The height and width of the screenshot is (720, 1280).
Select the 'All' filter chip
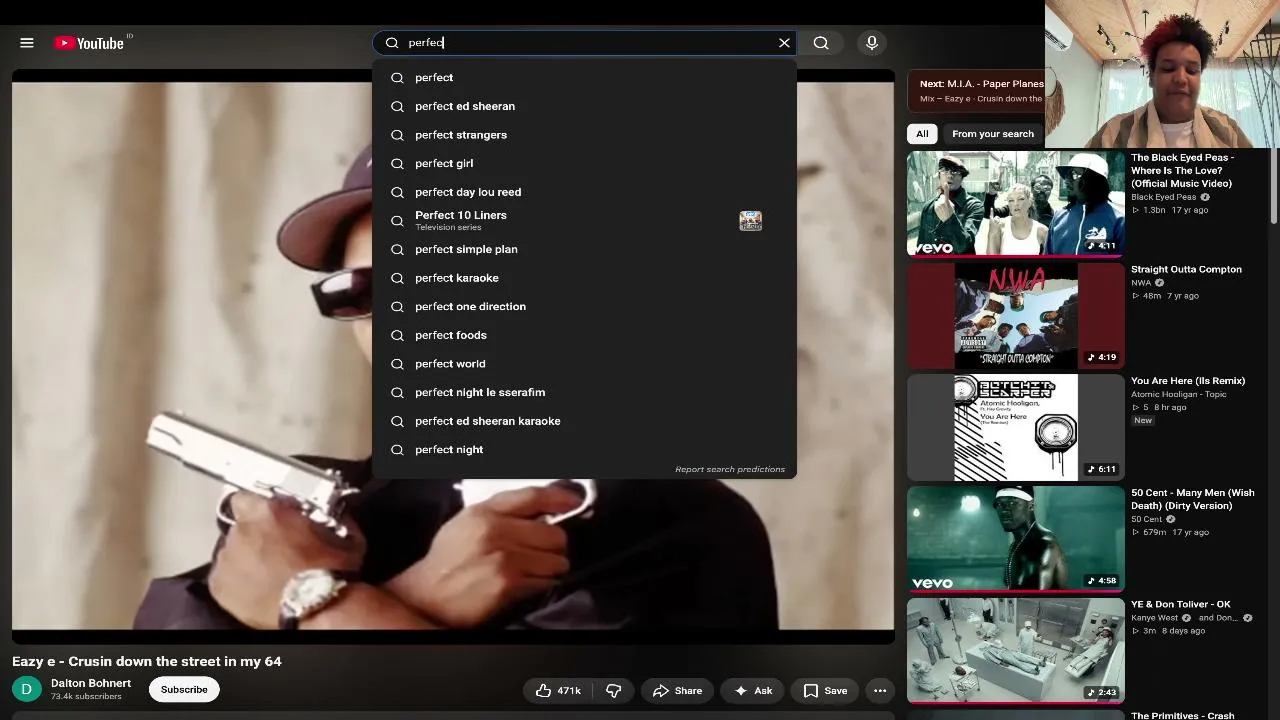click(922, 134)
